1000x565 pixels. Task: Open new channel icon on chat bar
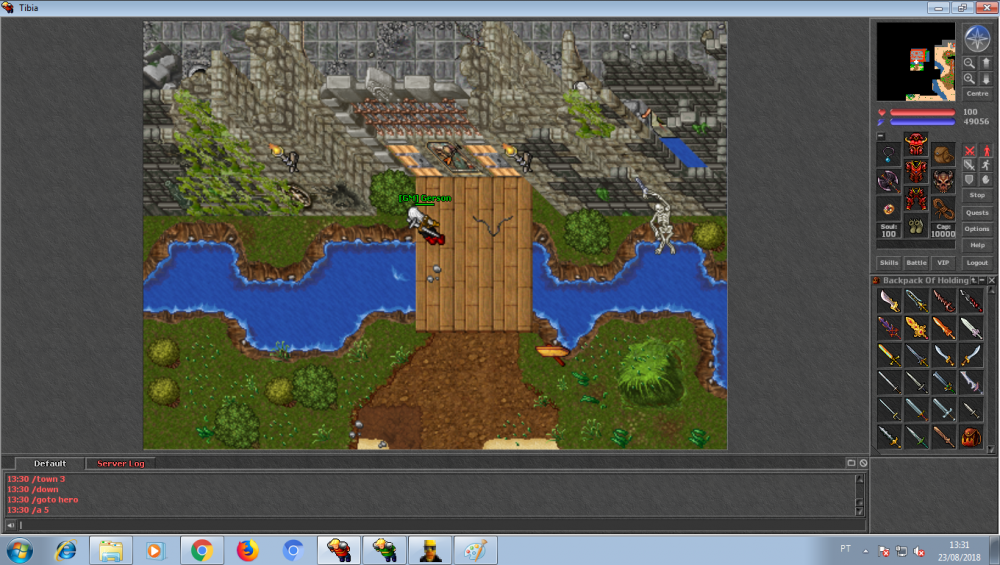coord(851,463)
